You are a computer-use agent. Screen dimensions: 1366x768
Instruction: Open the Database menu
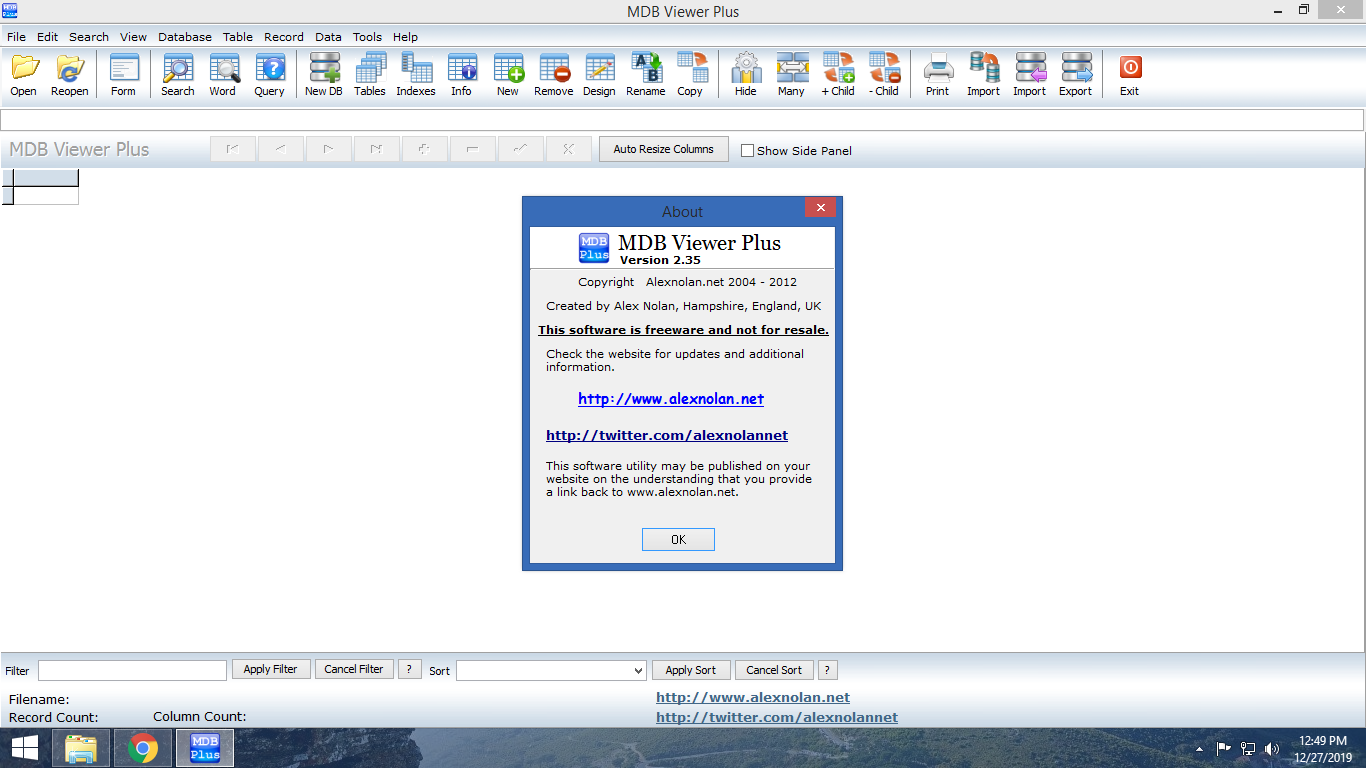(x=185, y=37)
